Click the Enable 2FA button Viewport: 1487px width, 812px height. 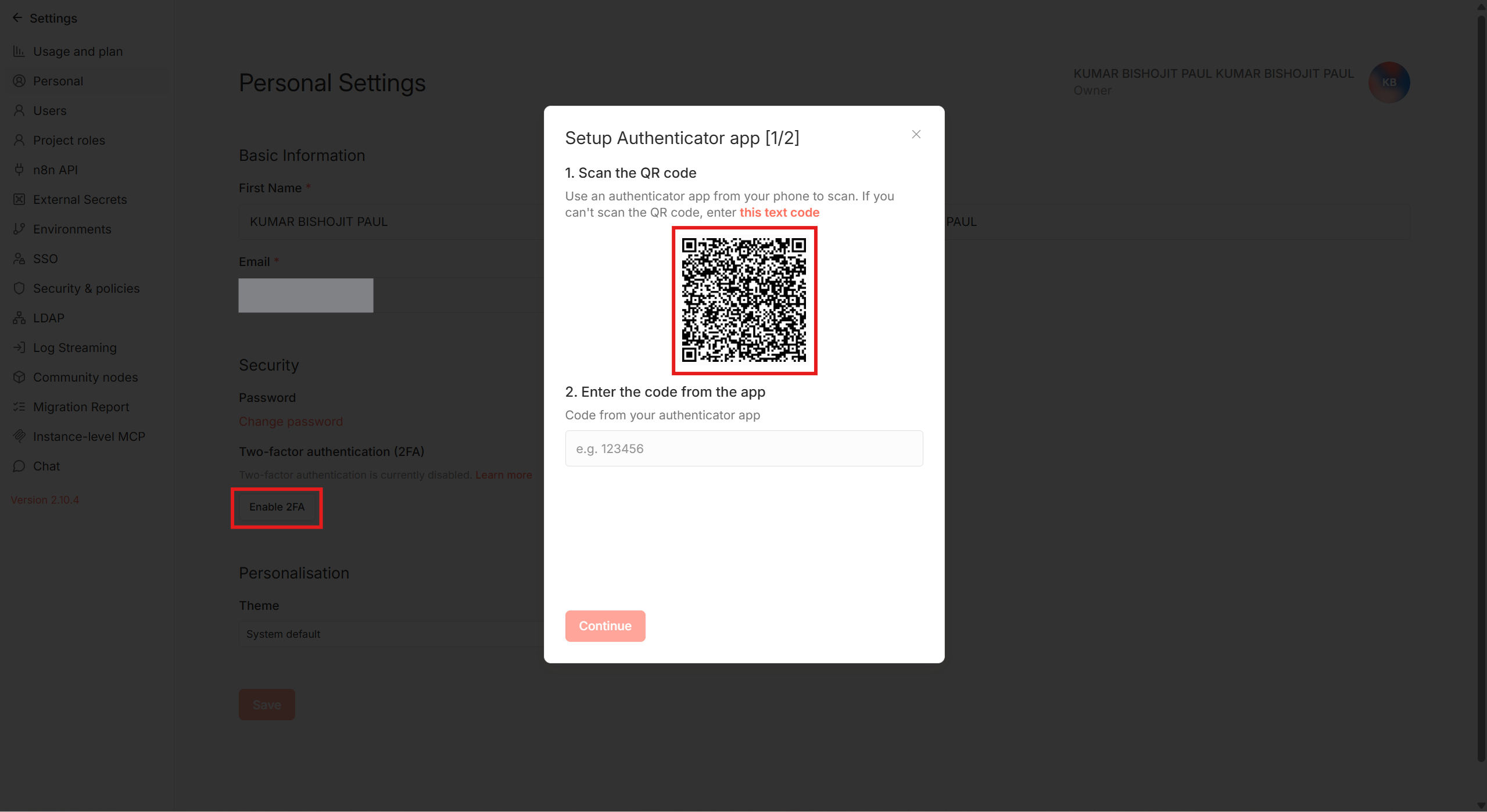(x=277, y=507)
